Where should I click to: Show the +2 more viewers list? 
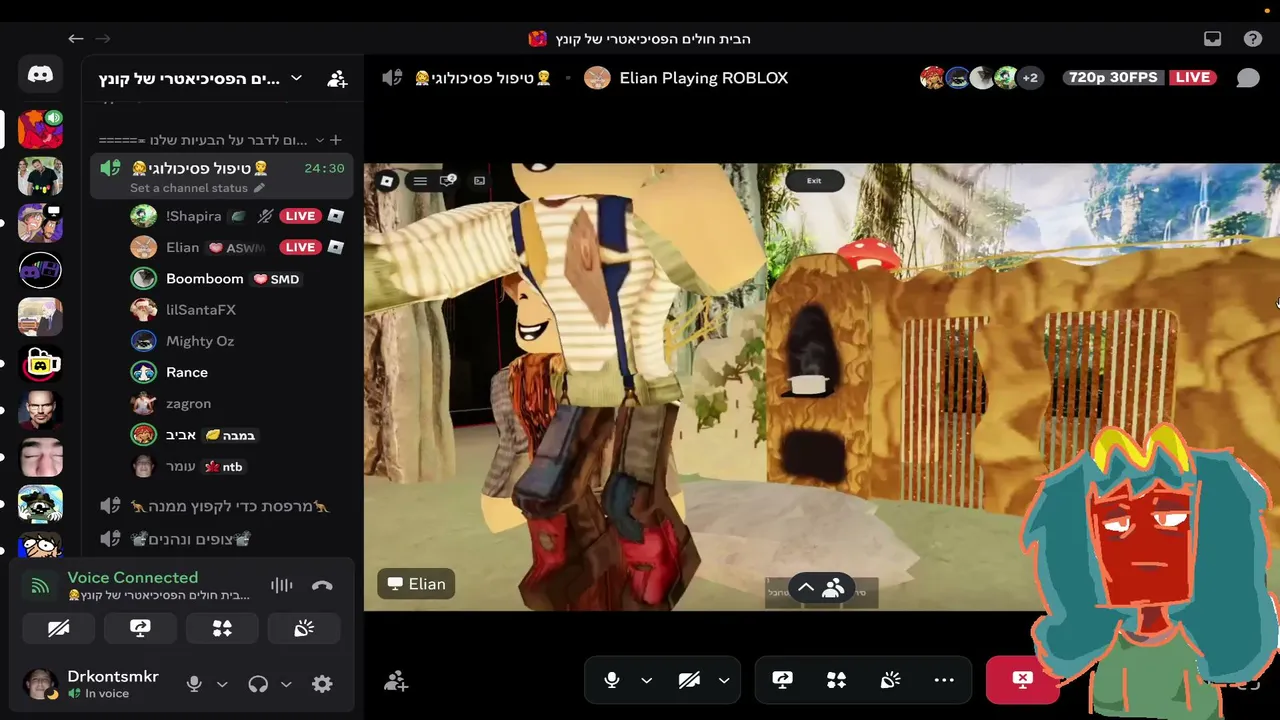1030,78
